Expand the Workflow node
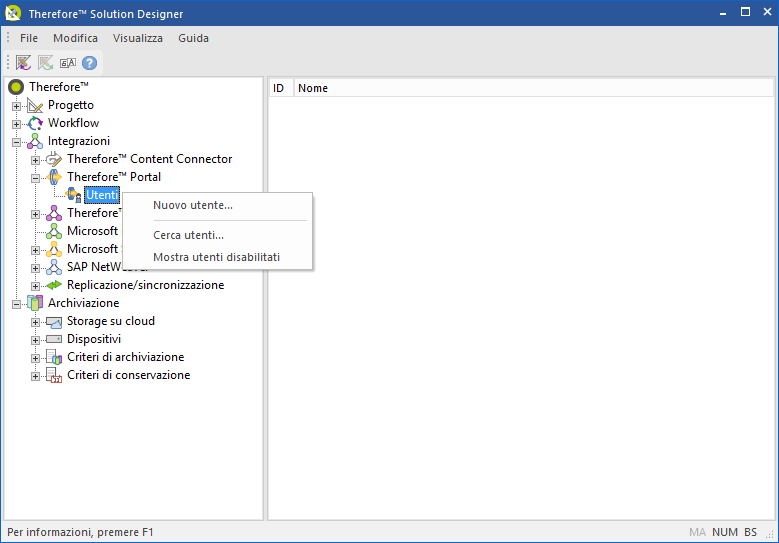 click(16, 124)
